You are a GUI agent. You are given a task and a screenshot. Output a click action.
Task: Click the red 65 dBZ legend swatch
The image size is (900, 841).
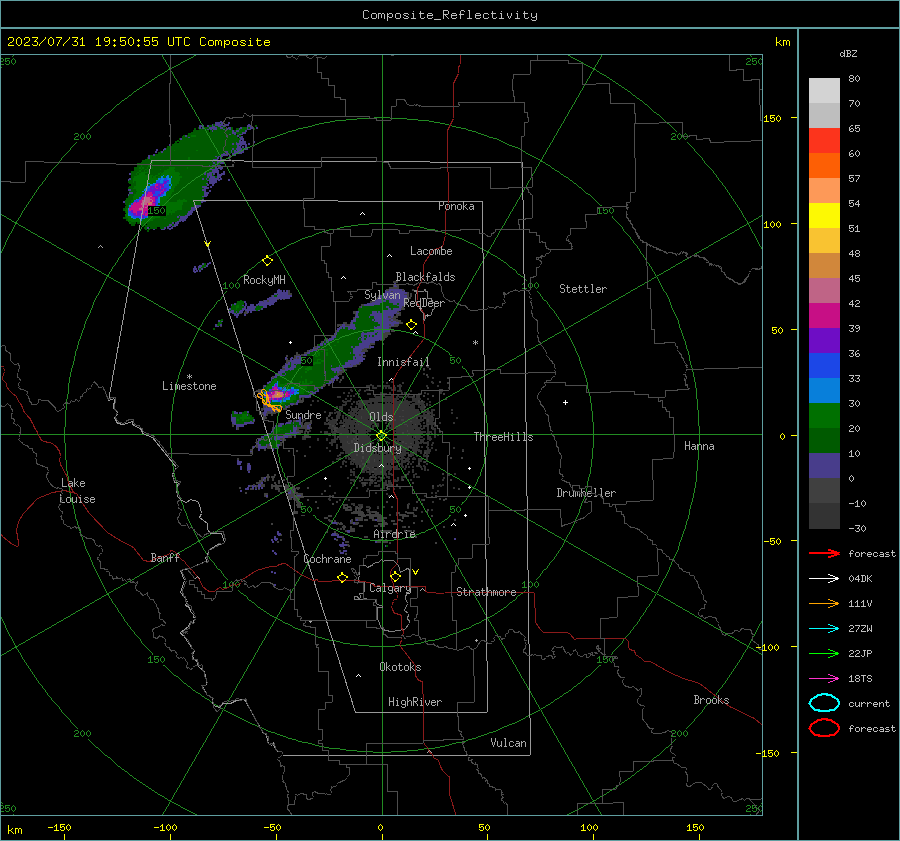(824, 140)
